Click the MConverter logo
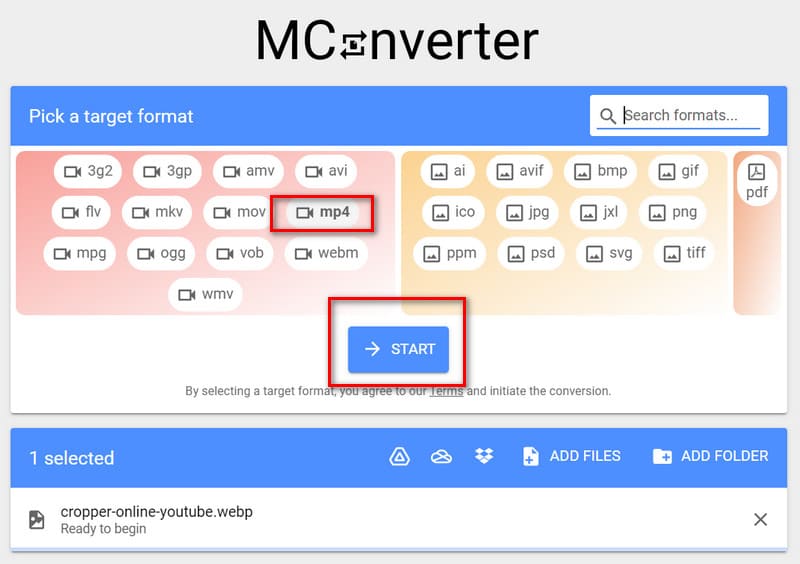 397,41
